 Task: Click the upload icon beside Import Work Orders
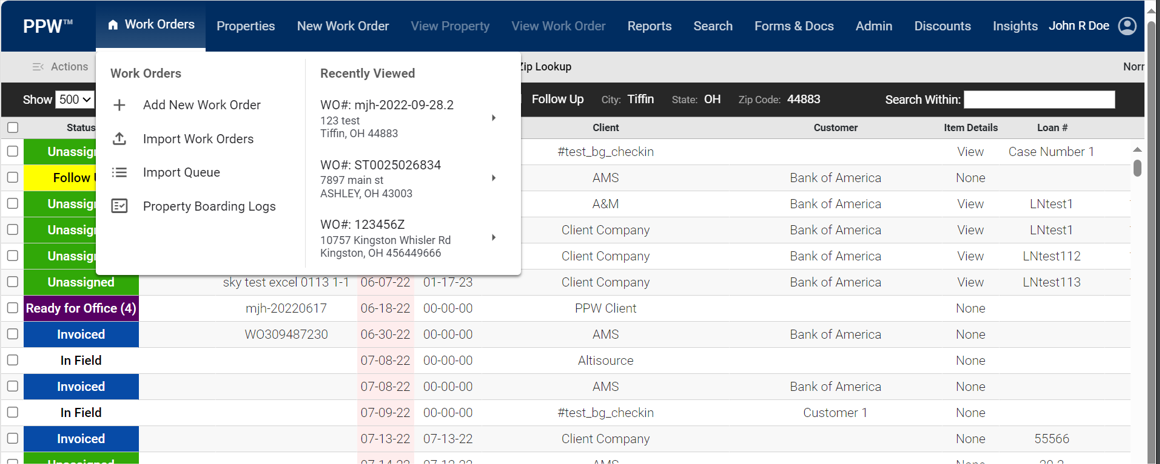(x=119, y=139)
